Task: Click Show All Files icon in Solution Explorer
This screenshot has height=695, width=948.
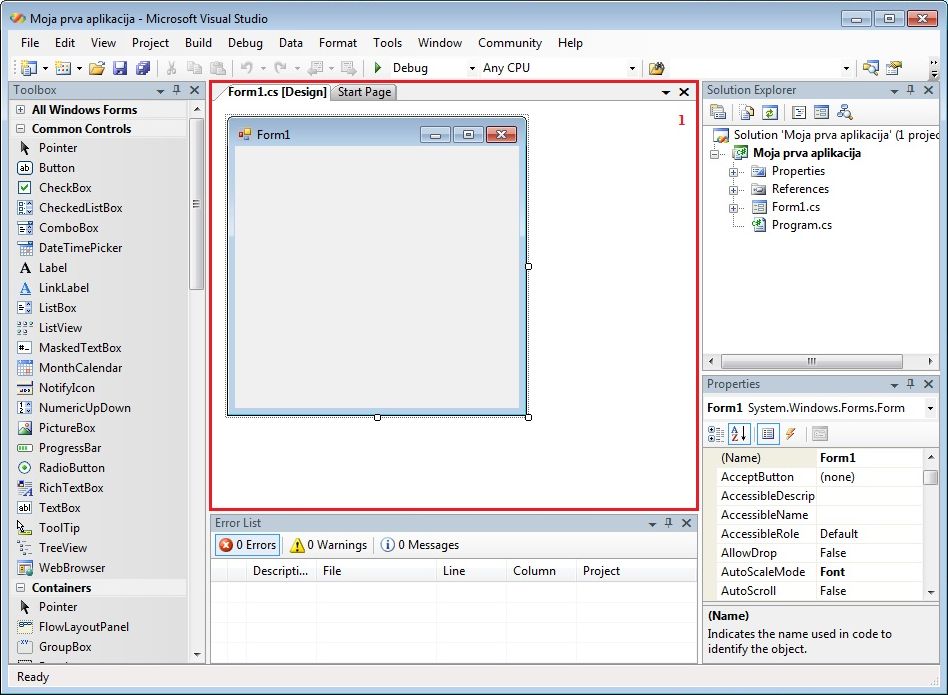Action: pos(747,112)
